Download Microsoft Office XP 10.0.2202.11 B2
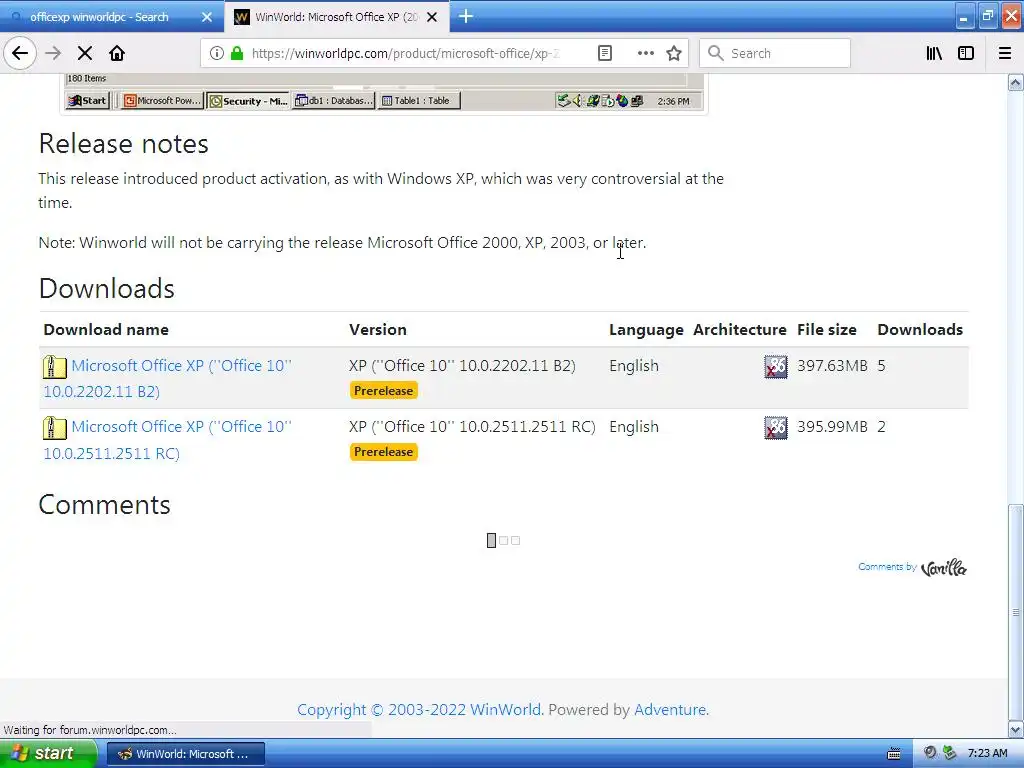This screenshot has width=1024, height=768. pyautogui.click(x=167, y=378)
